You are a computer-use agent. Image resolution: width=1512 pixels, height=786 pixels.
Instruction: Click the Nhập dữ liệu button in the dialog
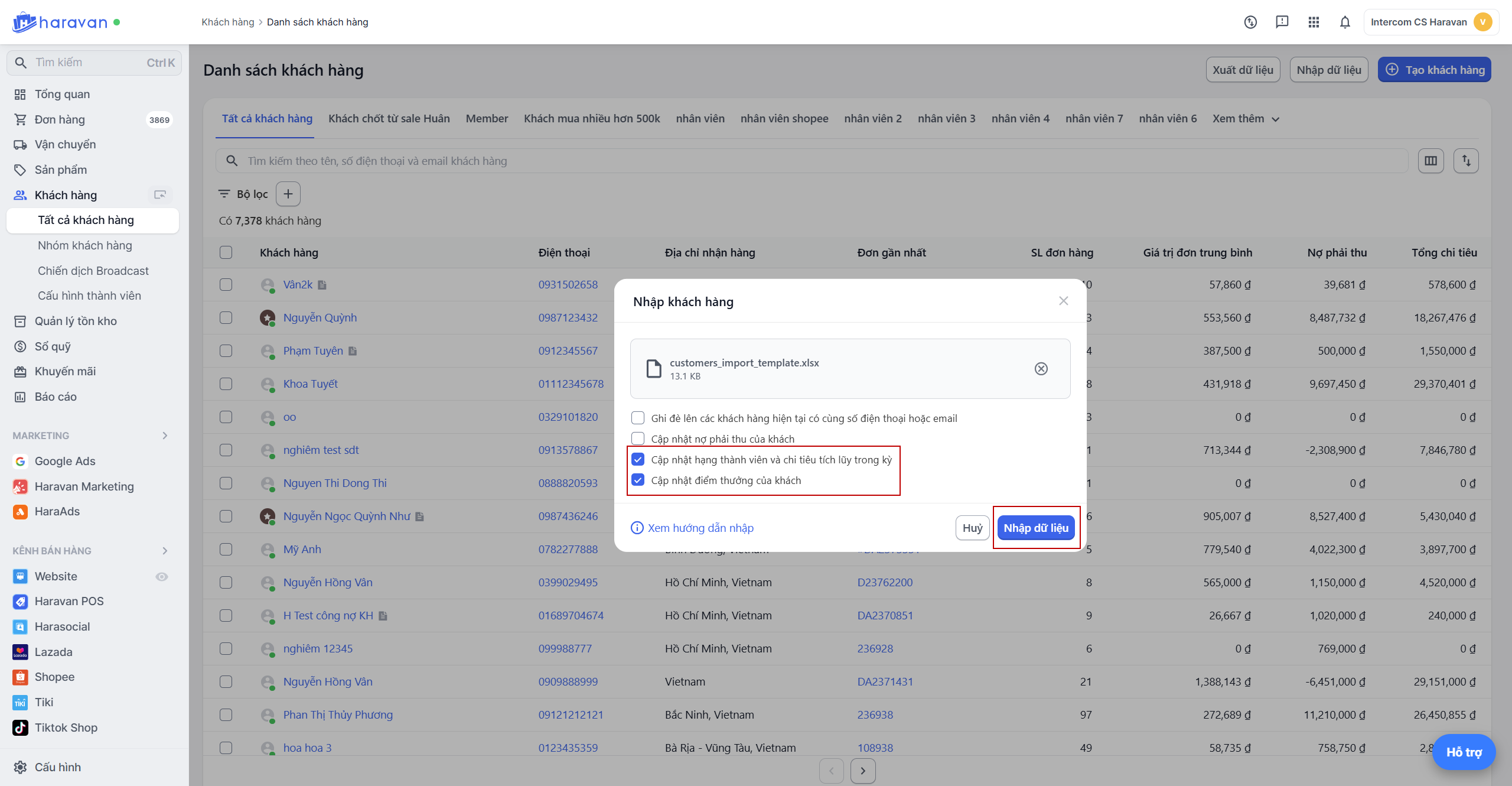(1036, 528)
